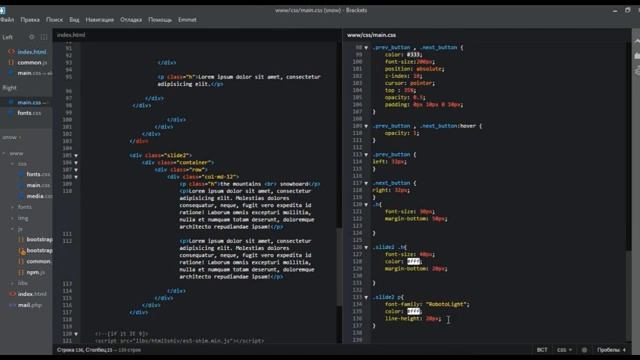
Task: Toggle ВСТ insert mode indicator
Action: tap(542, 350)
